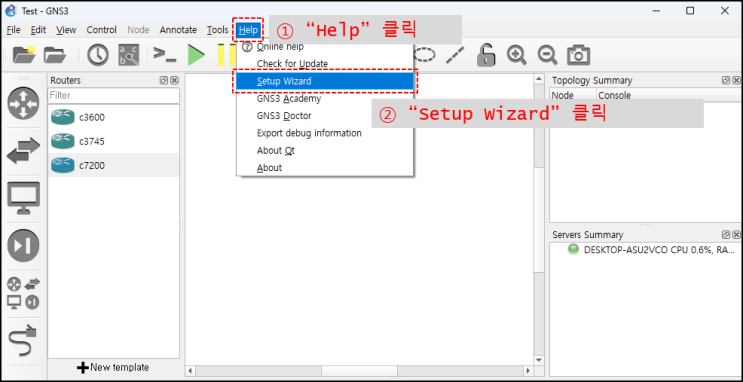This screenshot has width=743, height=382.
Task: Click the add a link cable icon
Action: coord(23,341)
